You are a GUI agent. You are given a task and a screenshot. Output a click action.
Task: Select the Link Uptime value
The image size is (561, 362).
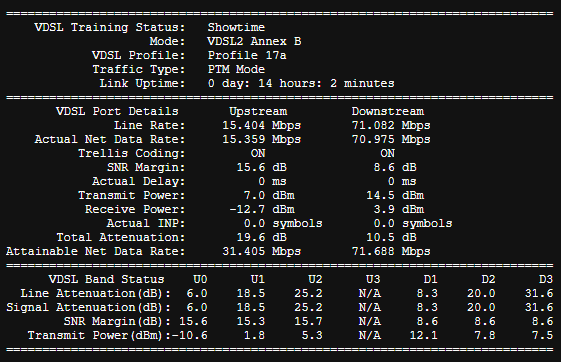301,83
